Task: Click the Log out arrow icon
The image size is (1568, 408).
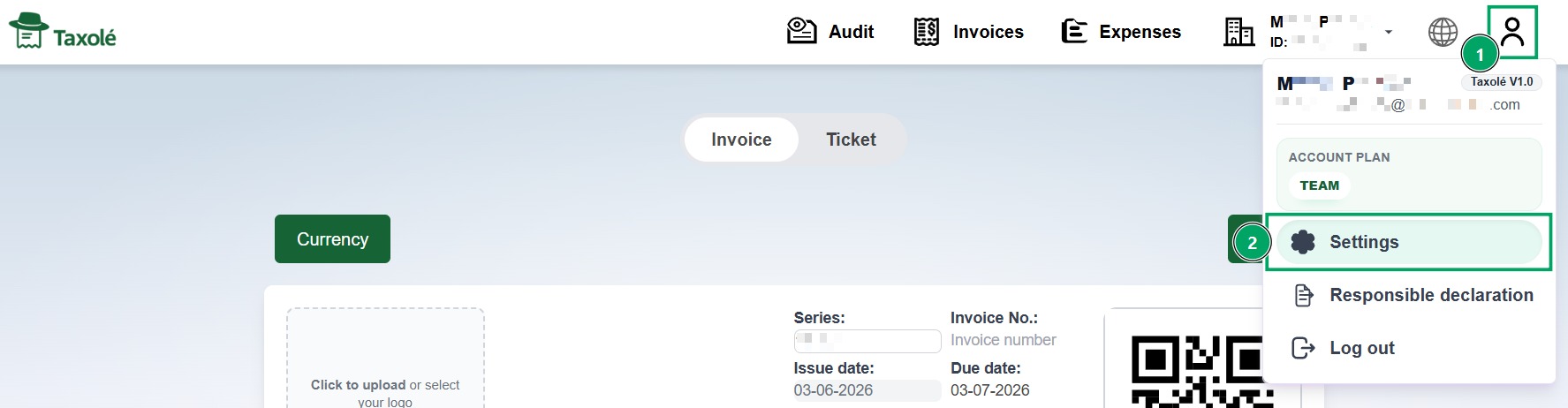Action: (x=1303, y=348)
